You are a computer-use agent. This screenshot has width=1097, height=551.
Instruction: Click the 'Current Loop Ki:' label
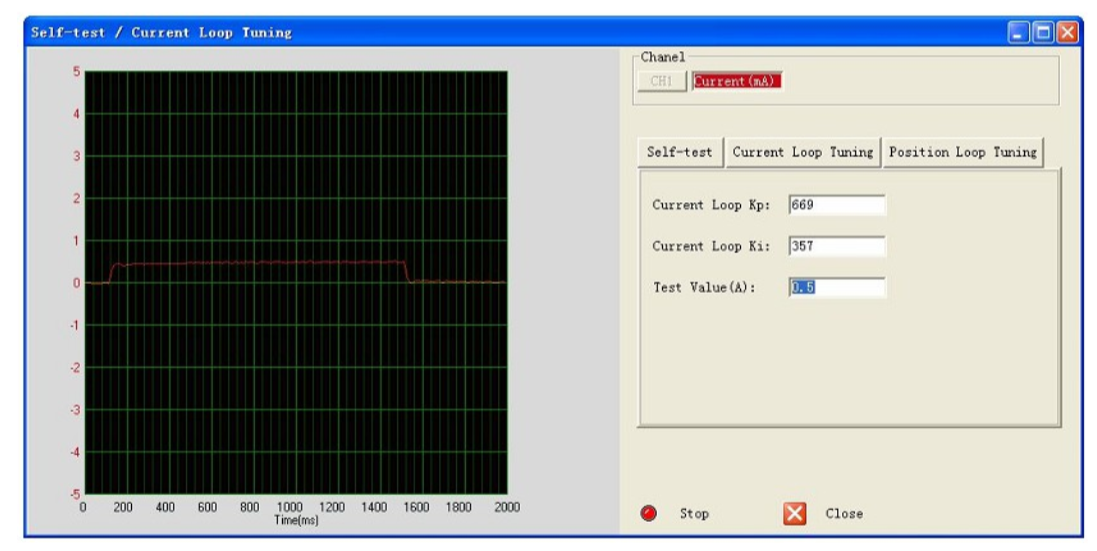711,246
